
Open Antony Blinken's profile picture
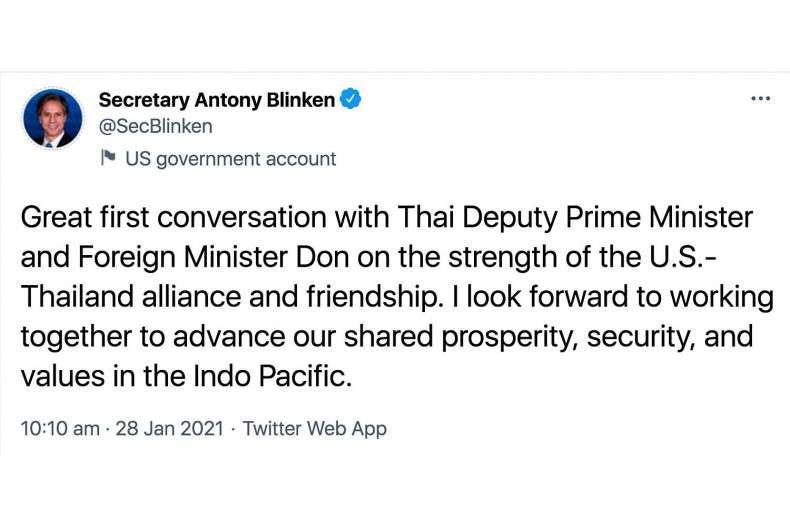(x=53, y=120)
